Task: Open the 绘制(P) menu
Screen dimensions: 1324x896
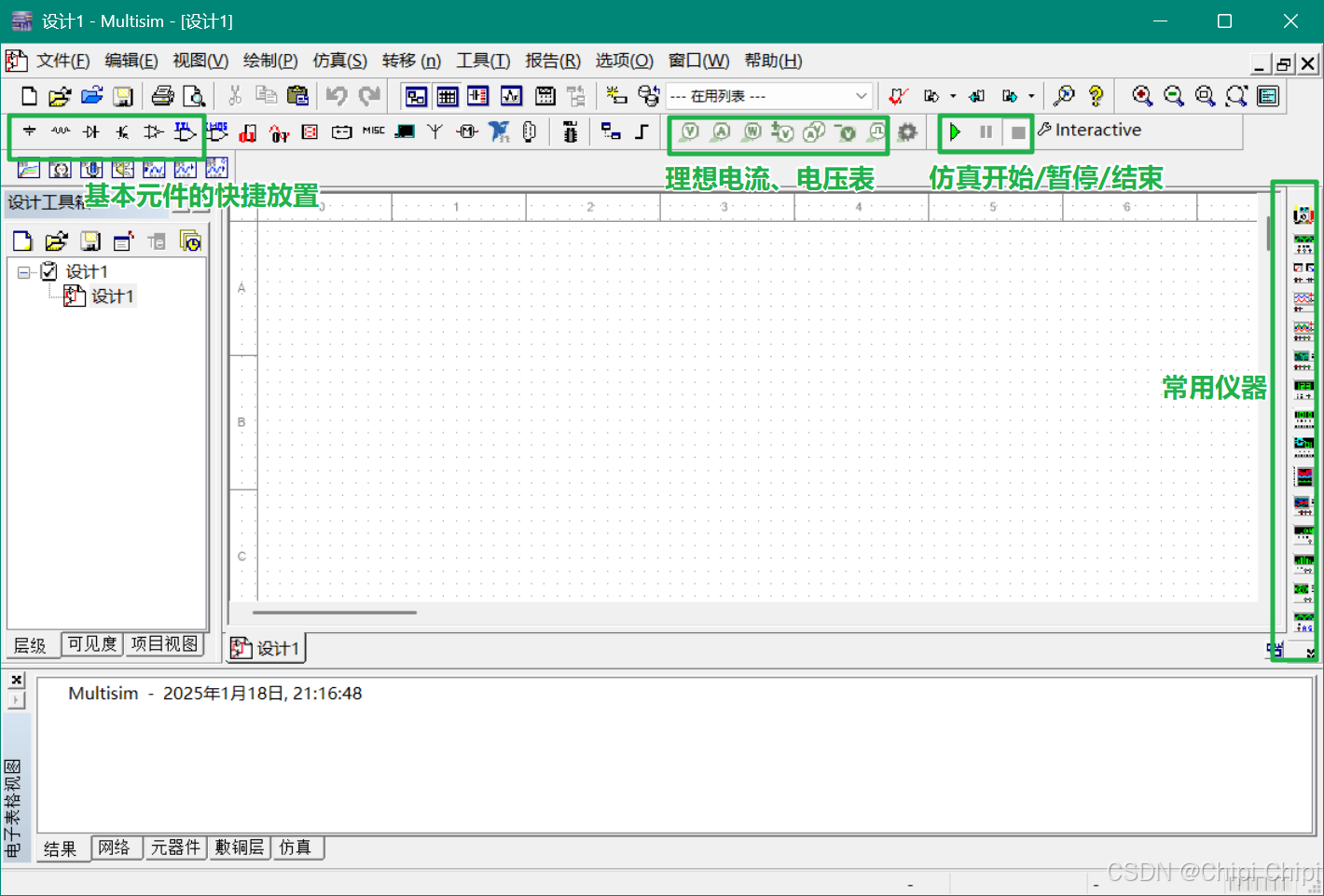Action: click(270, 61)
